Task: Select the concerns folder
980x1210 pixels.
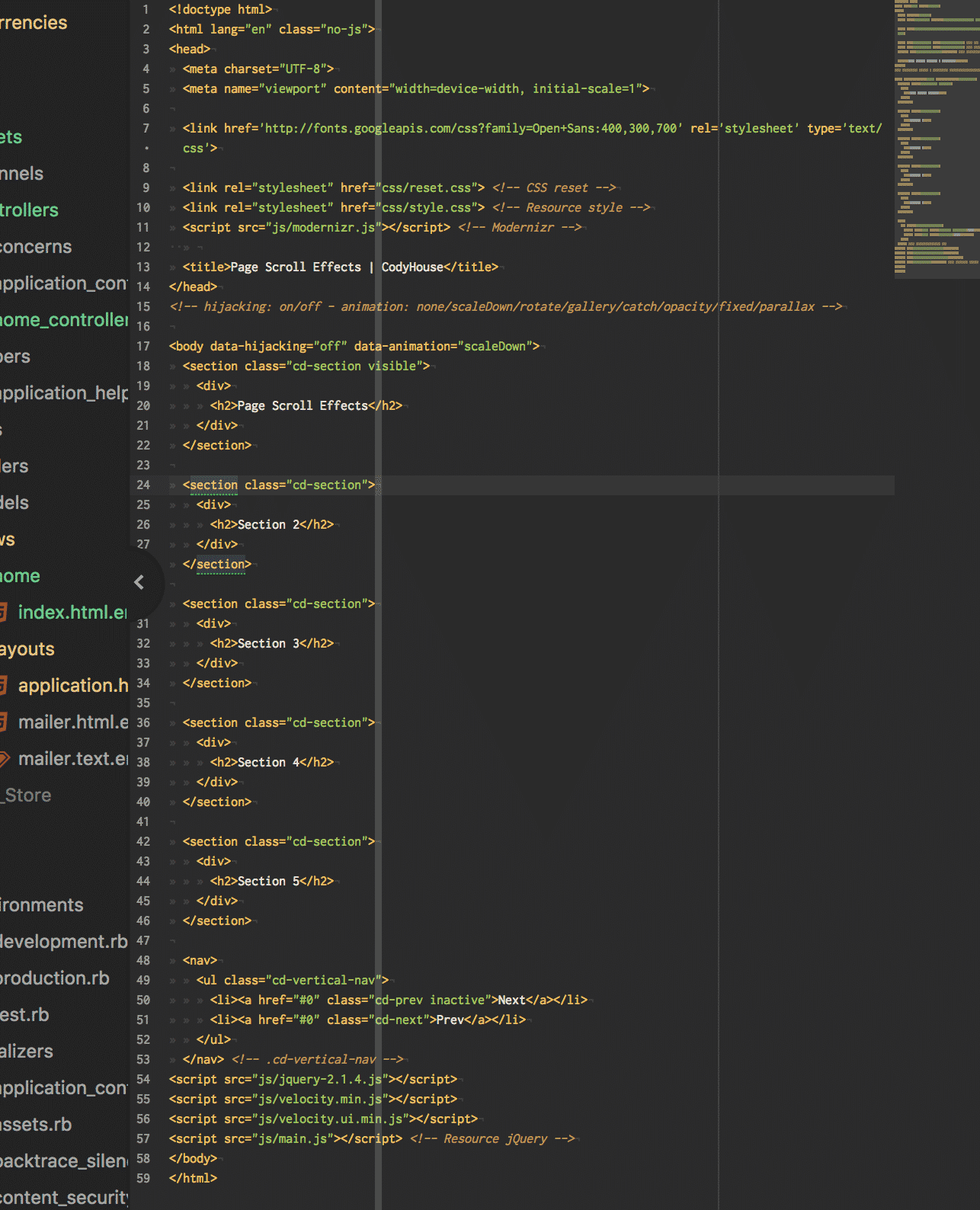Action: click(x=36, y=247)
